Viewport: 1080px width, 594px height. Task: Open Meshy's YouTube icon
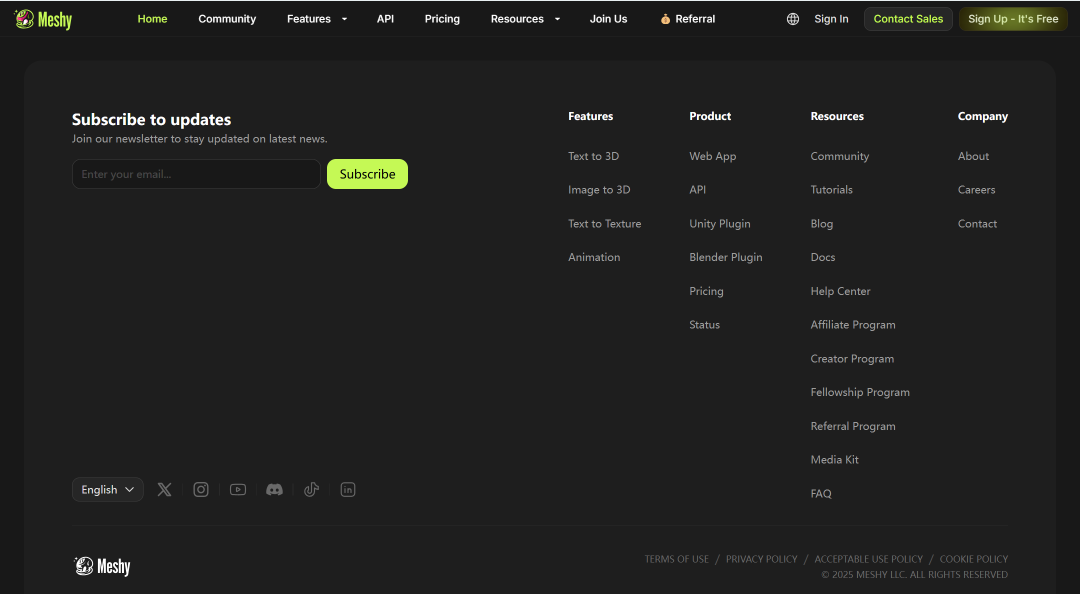click(238, 490)
